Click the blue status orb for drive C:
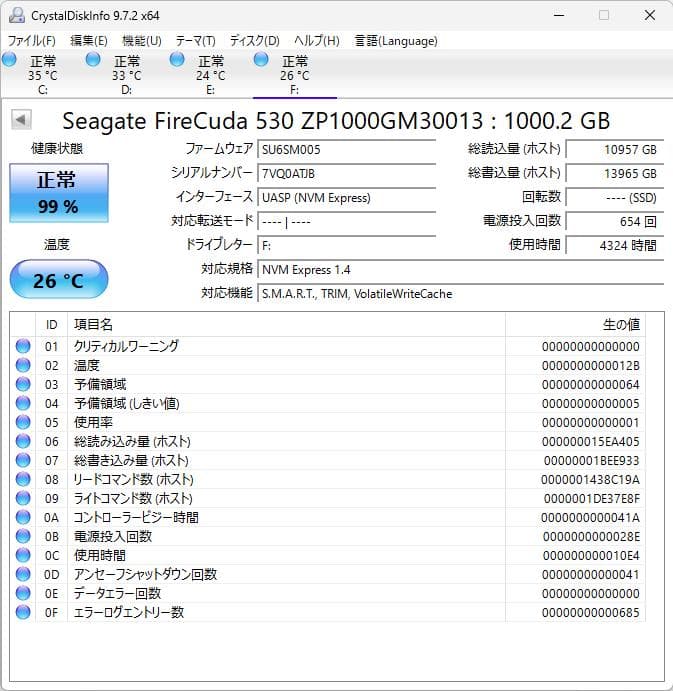This screenshot has height=691, width=673. pos(9,59)
